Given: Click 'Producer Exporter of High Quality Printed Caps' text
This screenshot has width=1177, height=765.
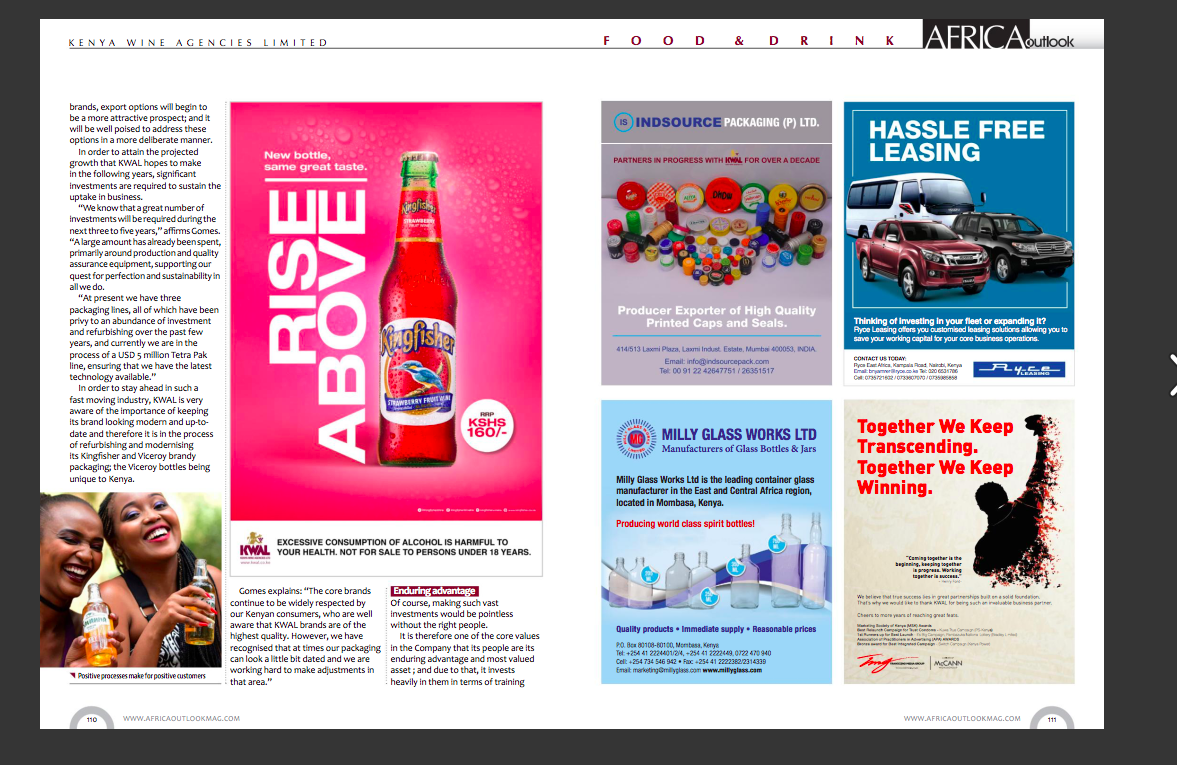Looking at the screenshot, I should click(717, 316).
